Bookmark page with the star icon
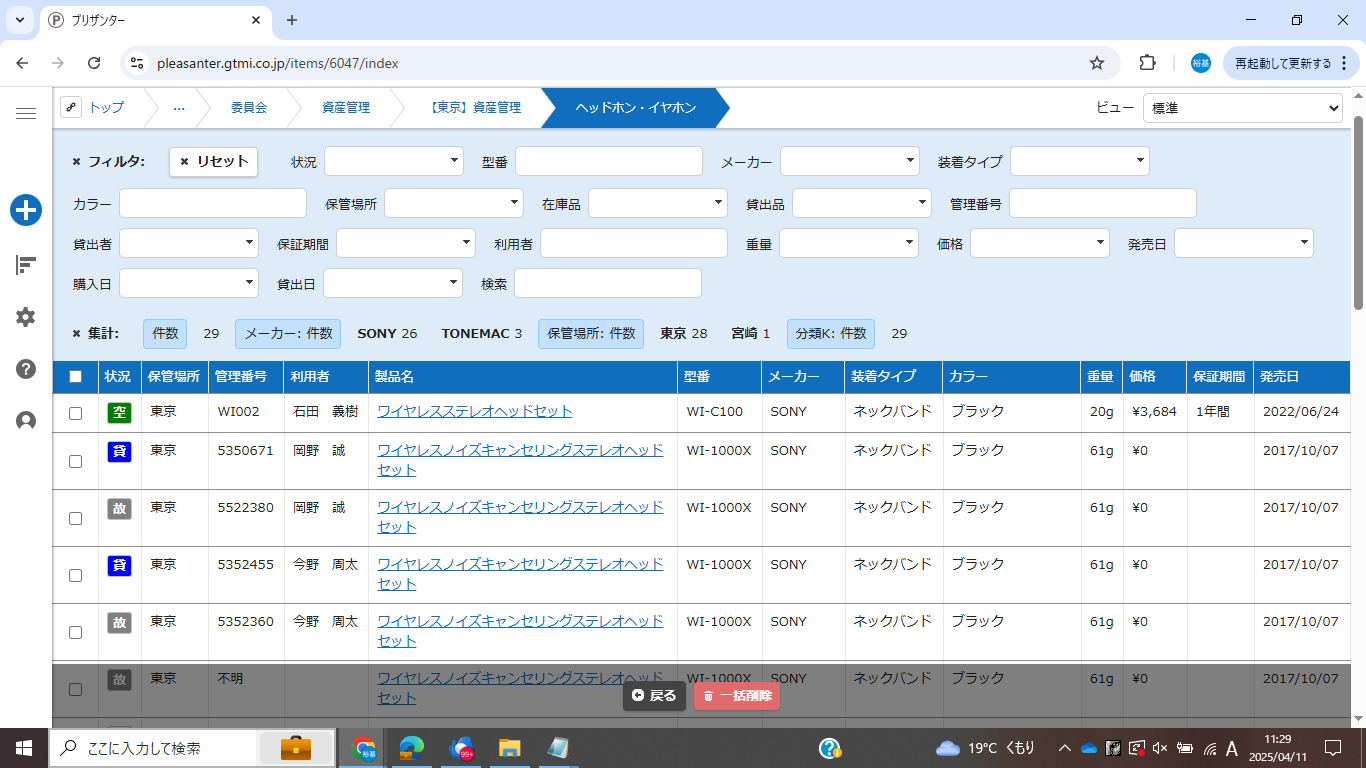Image resolution: width=1366 pixels, height=768 pixels. coord(1097,63)
